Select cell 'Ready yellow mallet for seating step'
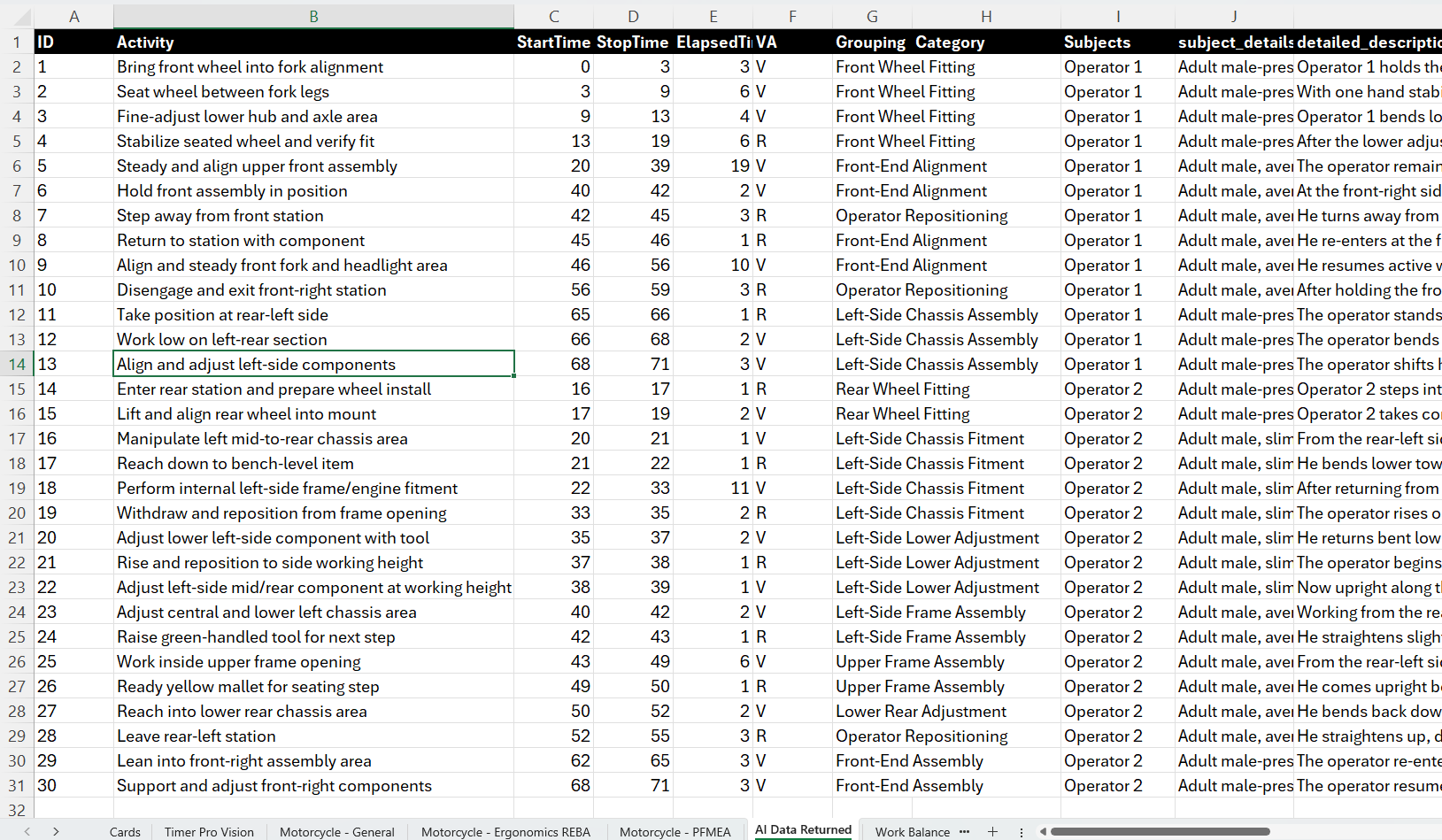This screenshot has width=1442, height=840. tap(313, 686)
